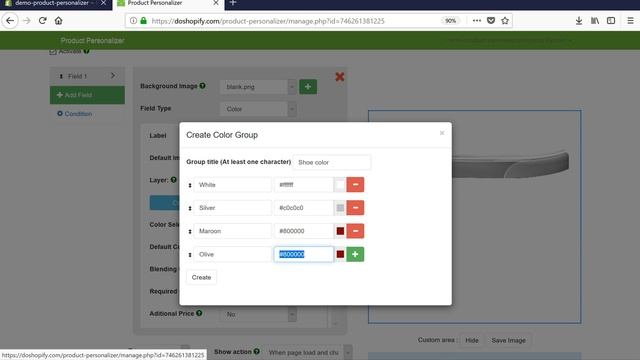
Task: Remove the Maroon color row
Action: [x=355, y=231]
